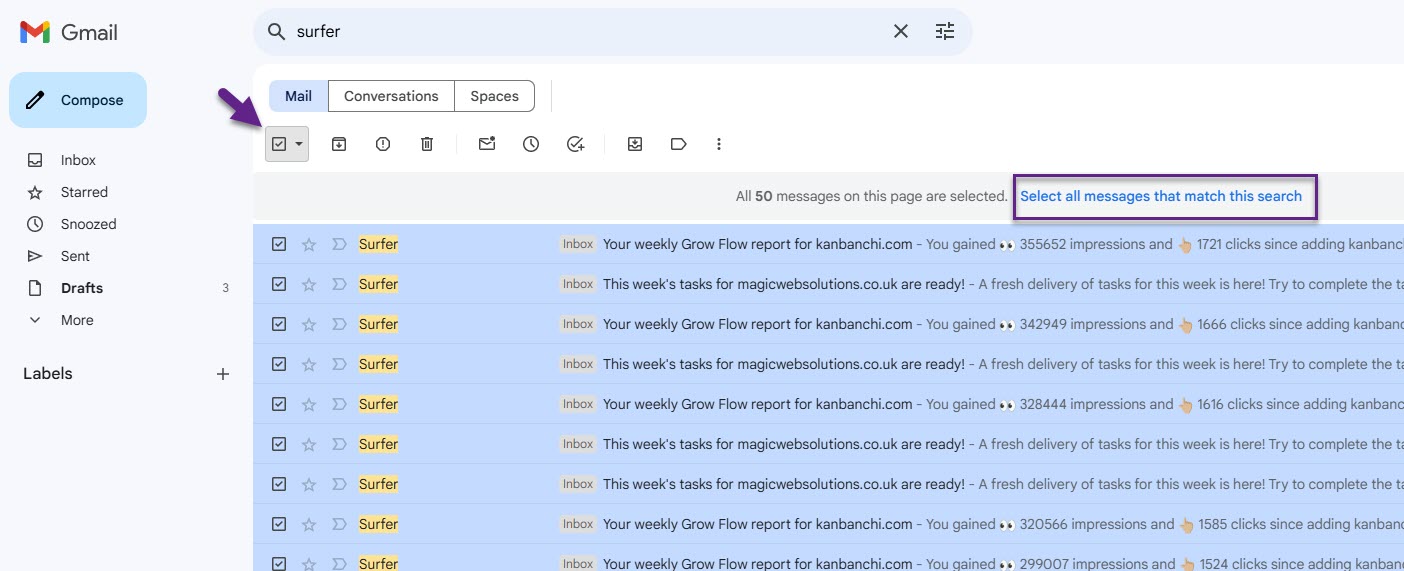Open the Starred folder
The height and width of the screenshot is (571, 1404).
tap(84, 192)
